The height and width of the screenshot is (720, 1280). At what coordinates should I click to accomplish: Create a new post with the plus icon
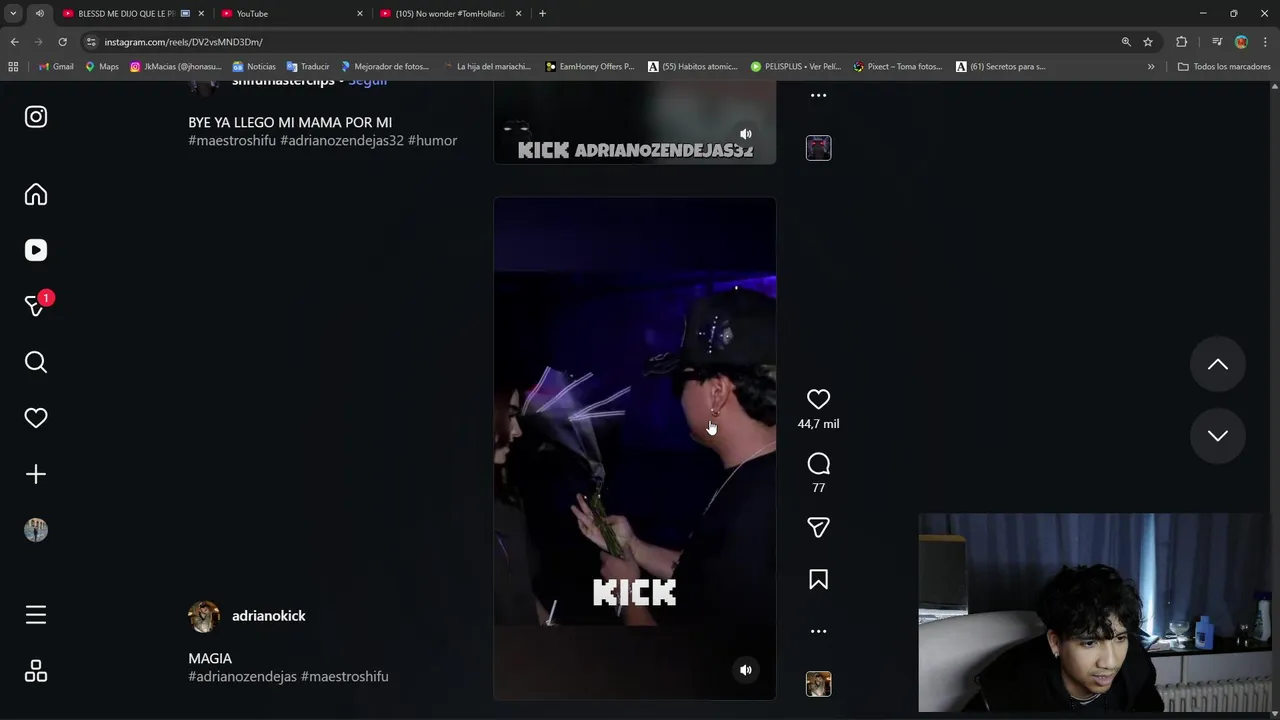pos(36,474)
